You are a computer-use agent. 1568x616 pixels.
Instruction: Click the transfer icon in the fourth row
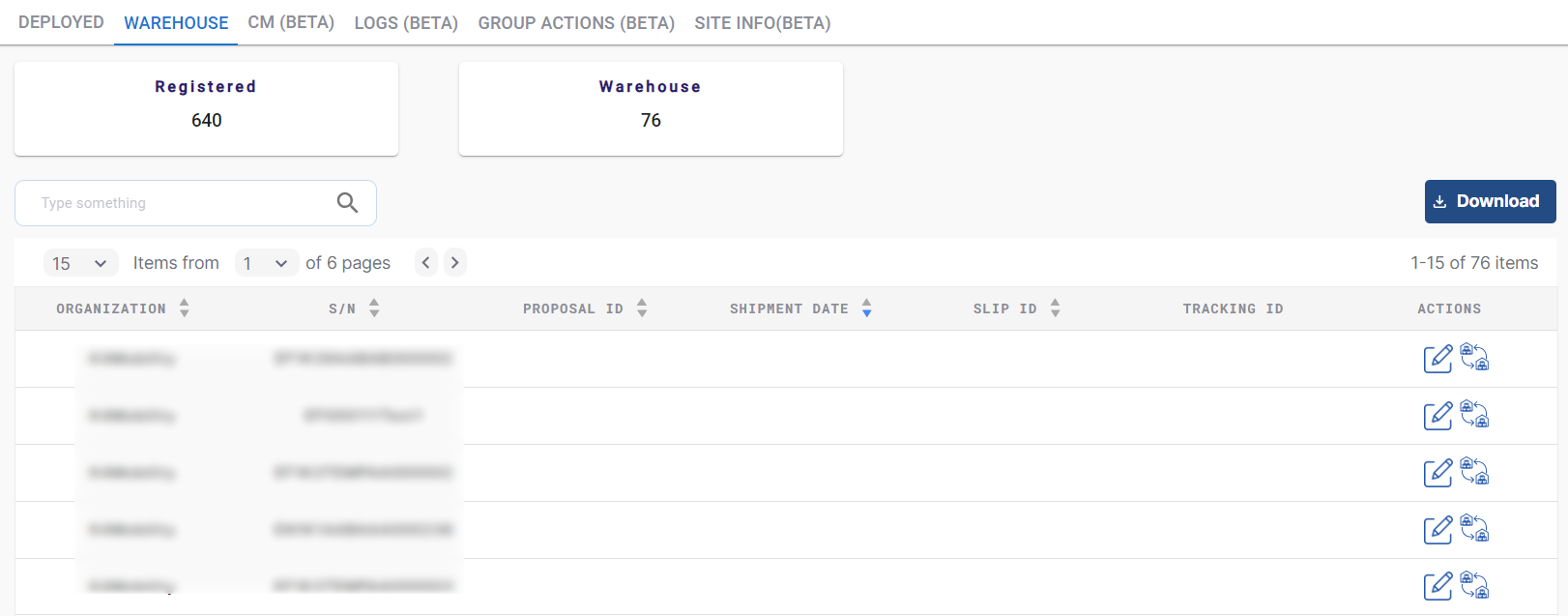pyautogui.click(x=1474, y=528)
